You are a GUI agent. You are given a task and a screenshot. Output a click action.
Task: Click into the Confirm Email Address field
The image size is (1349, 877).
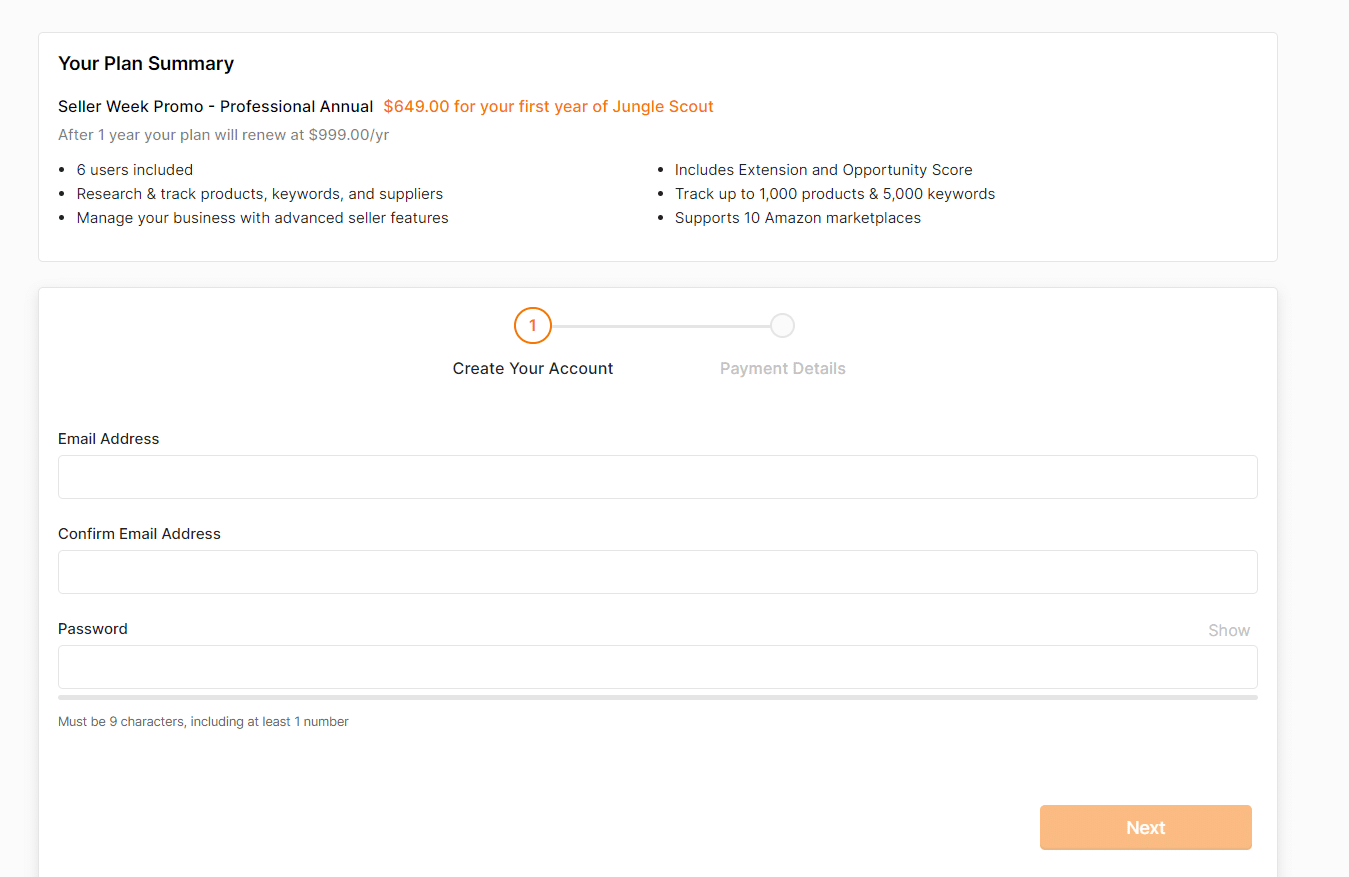tap(657, 572)
